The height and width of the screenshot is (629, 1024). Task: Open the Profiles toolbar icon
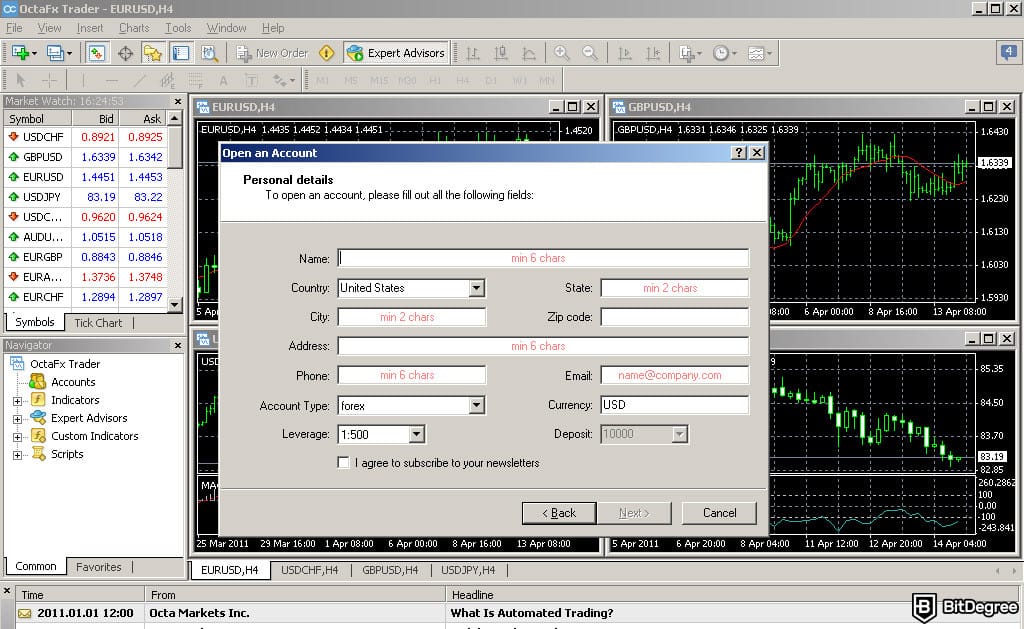pos(59,53)
